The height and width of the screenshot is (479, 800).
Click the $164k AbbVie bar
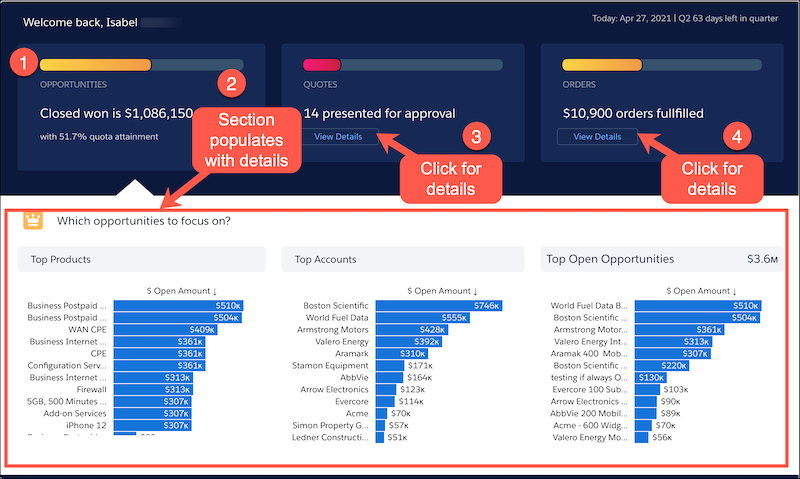[389, 377]
